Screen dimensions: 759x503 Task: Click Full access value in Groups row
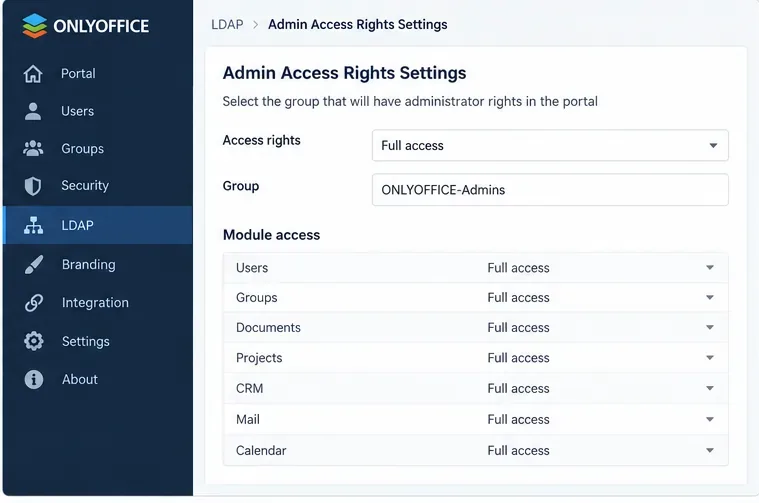pyautogui.click(x=518, y=297)
